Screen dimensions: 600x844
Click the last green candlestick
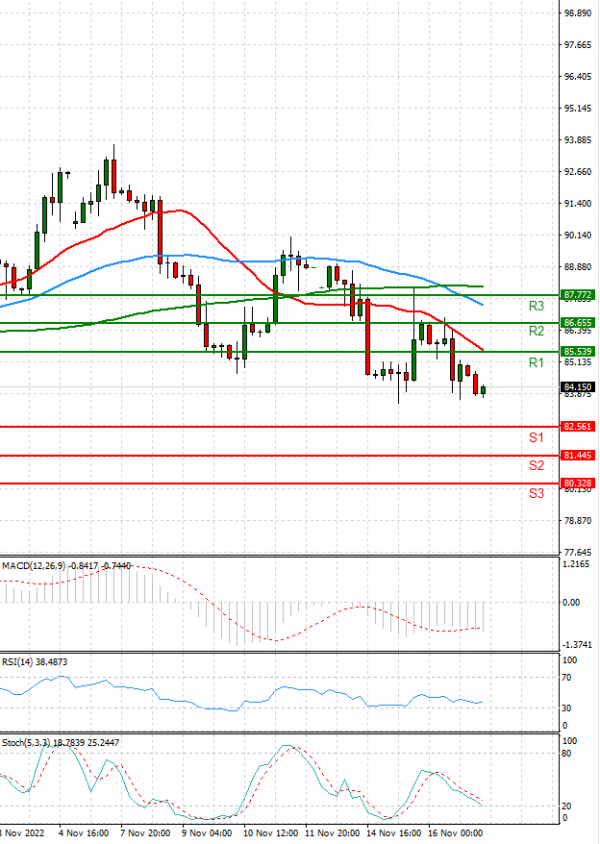click(x=483, y=391)
